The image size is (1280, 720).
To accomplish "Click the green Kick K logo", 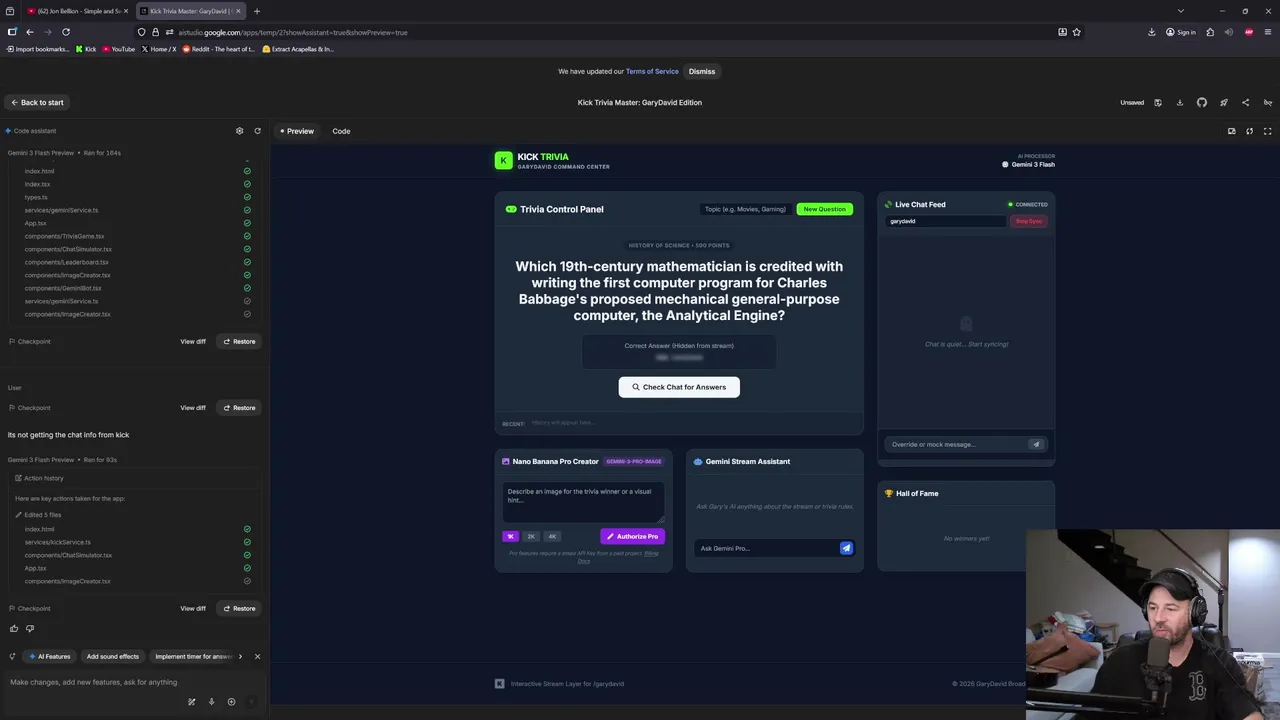I will point(503,160).
